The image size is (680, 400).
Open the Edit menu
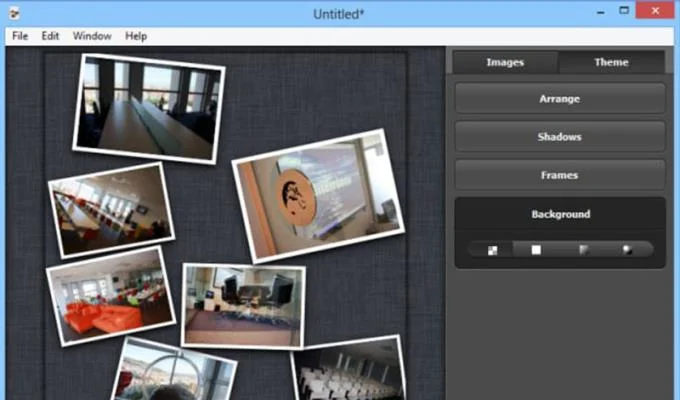click(x=50, y=36)
